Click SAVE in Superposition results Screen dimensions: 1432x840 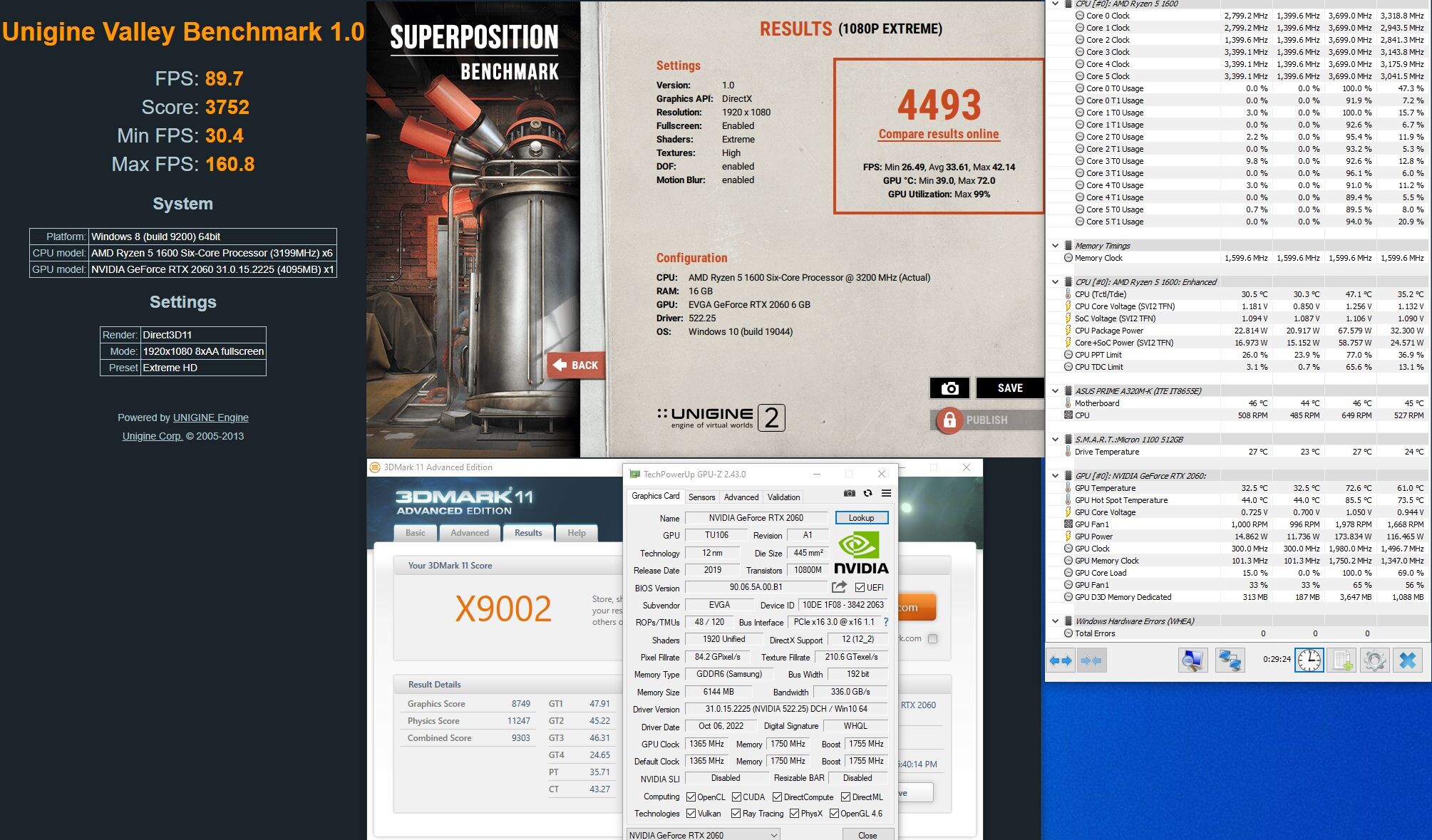1010,388
